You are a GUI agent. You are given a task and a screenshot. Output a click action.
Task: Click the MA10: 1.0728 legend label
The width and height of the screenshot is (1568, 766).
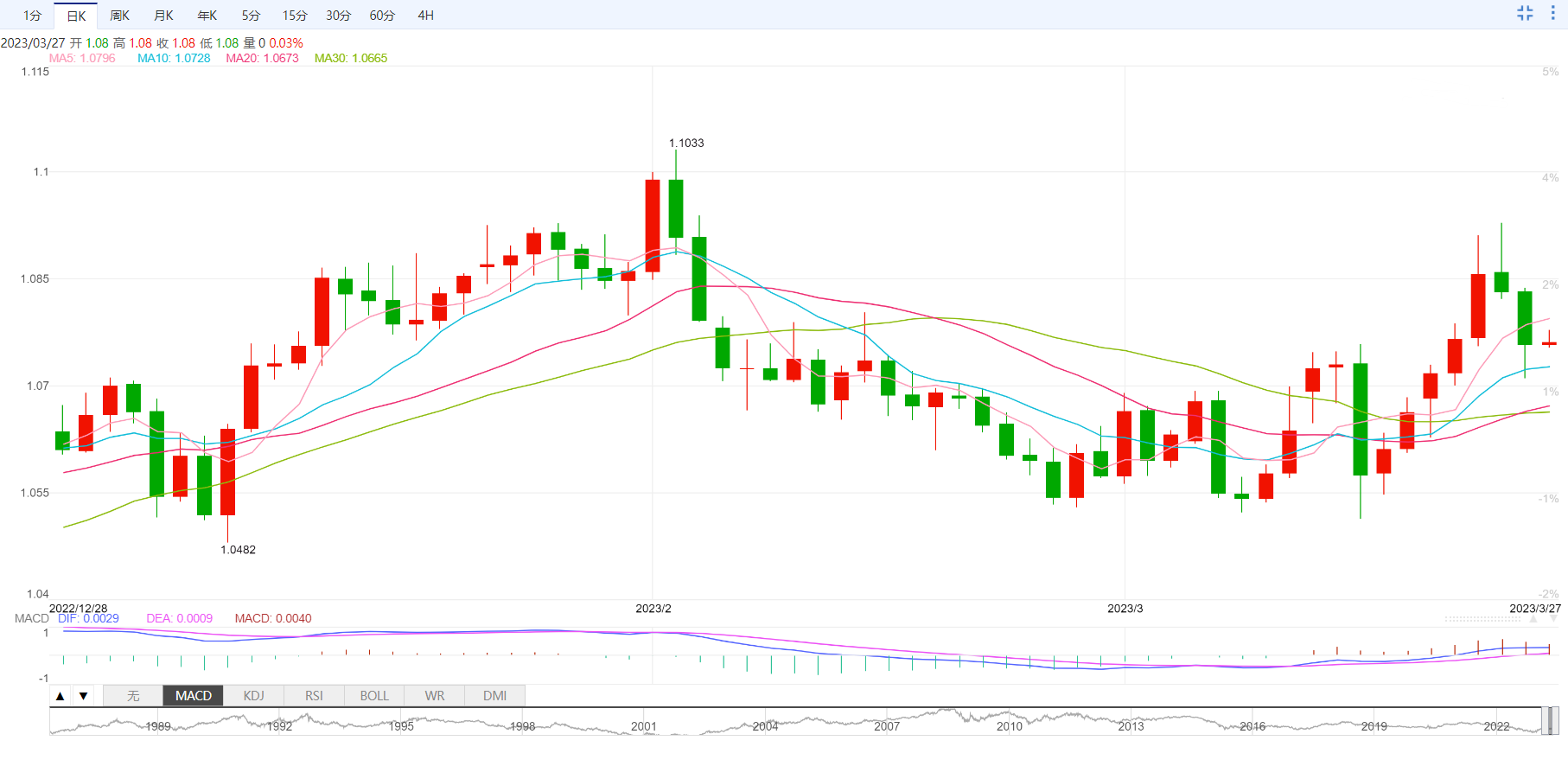point(174,58)
